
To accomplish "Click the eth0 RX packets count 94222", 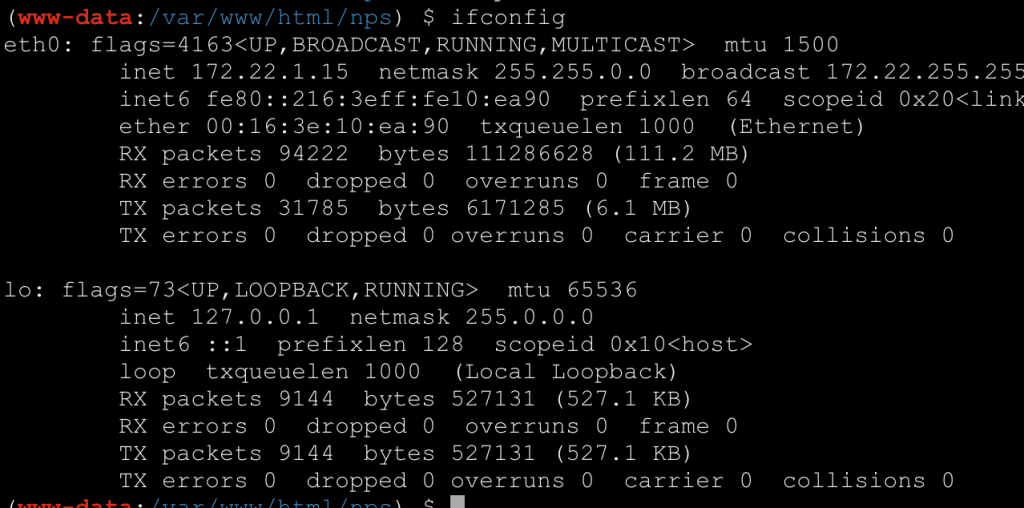I will click(313, 154).
